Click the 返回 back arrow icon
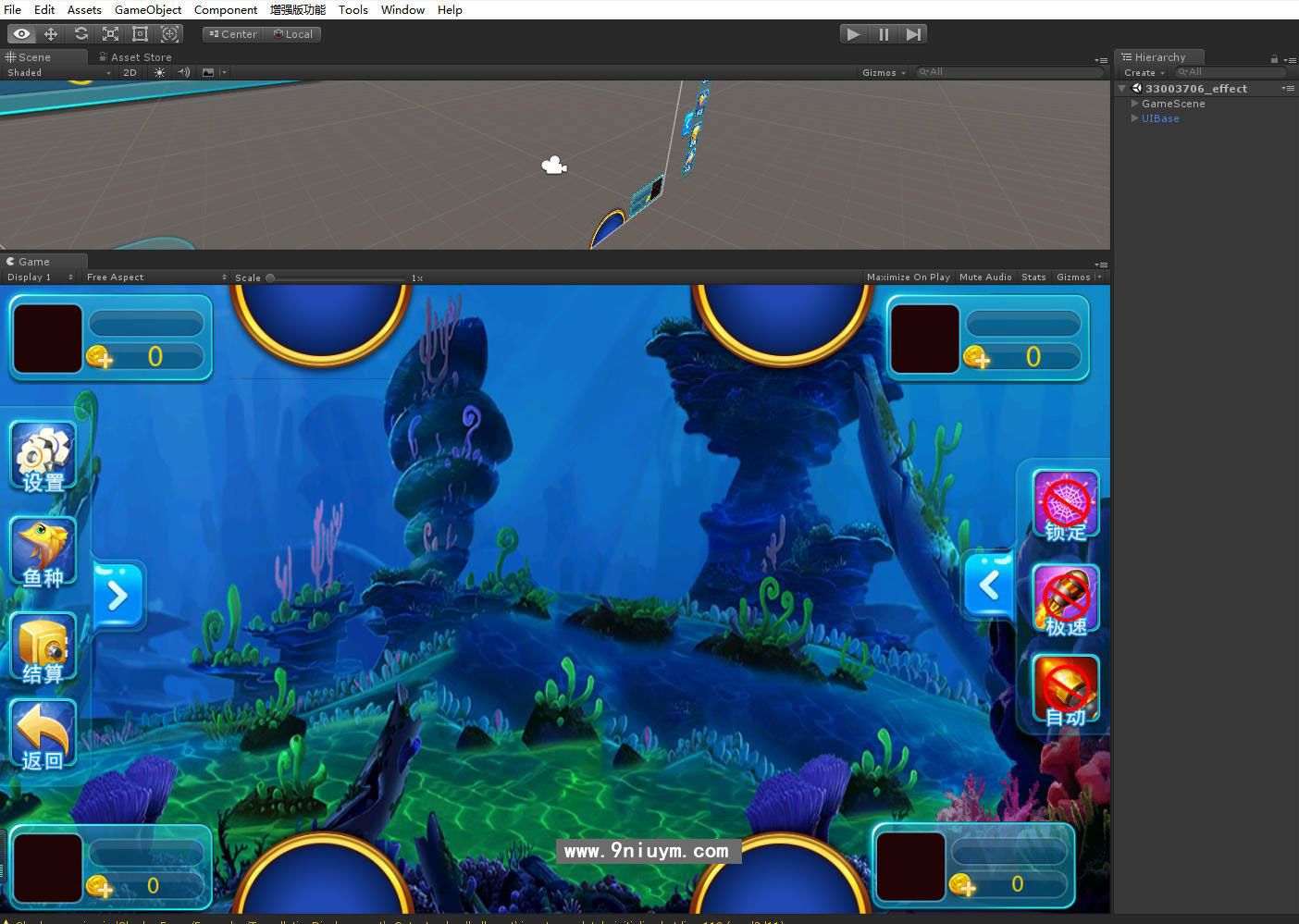Image resolution: width=1299 pixels, height=924 pixels. [43, 736]
